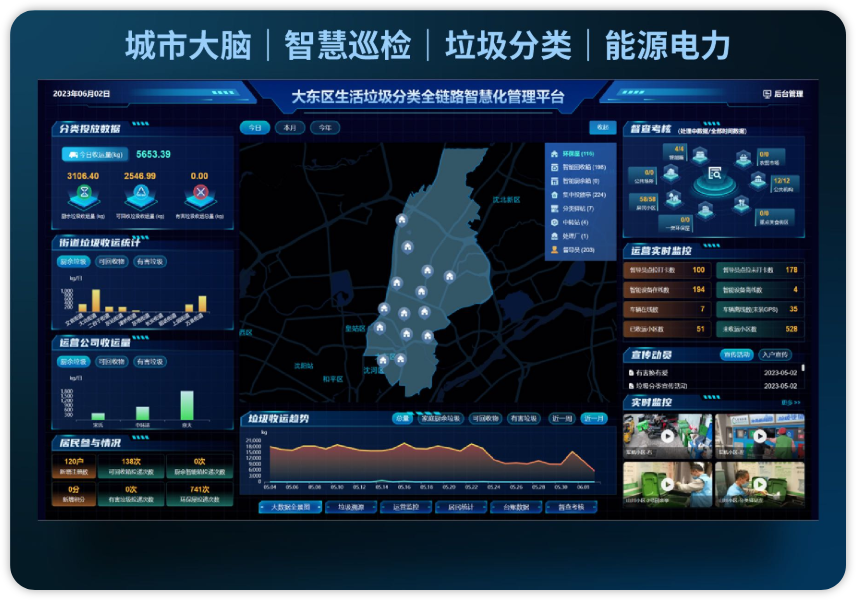Click the tallest green bar in 运营公司收运量
856x600 pixels.
[187, 405]
